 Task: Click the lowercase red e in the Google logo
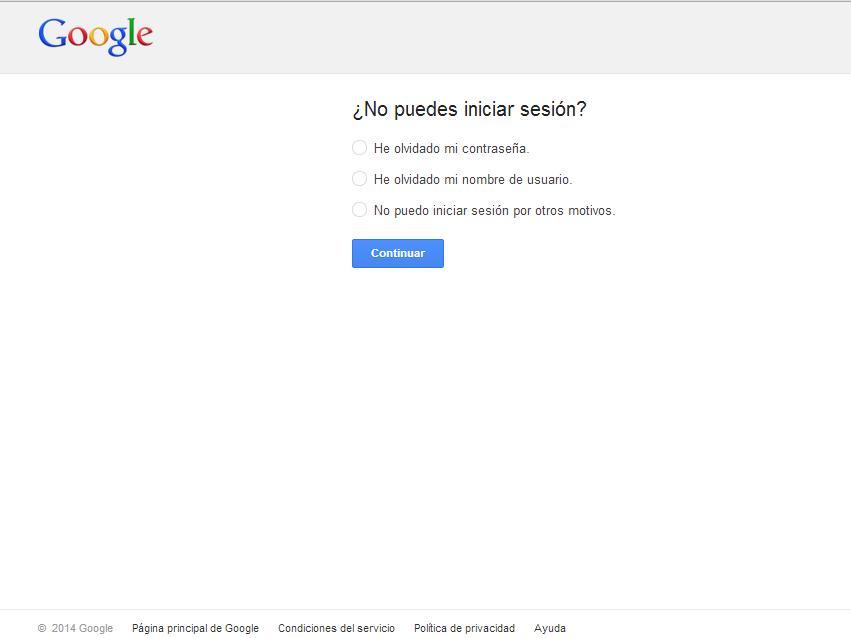click(144, 38)
